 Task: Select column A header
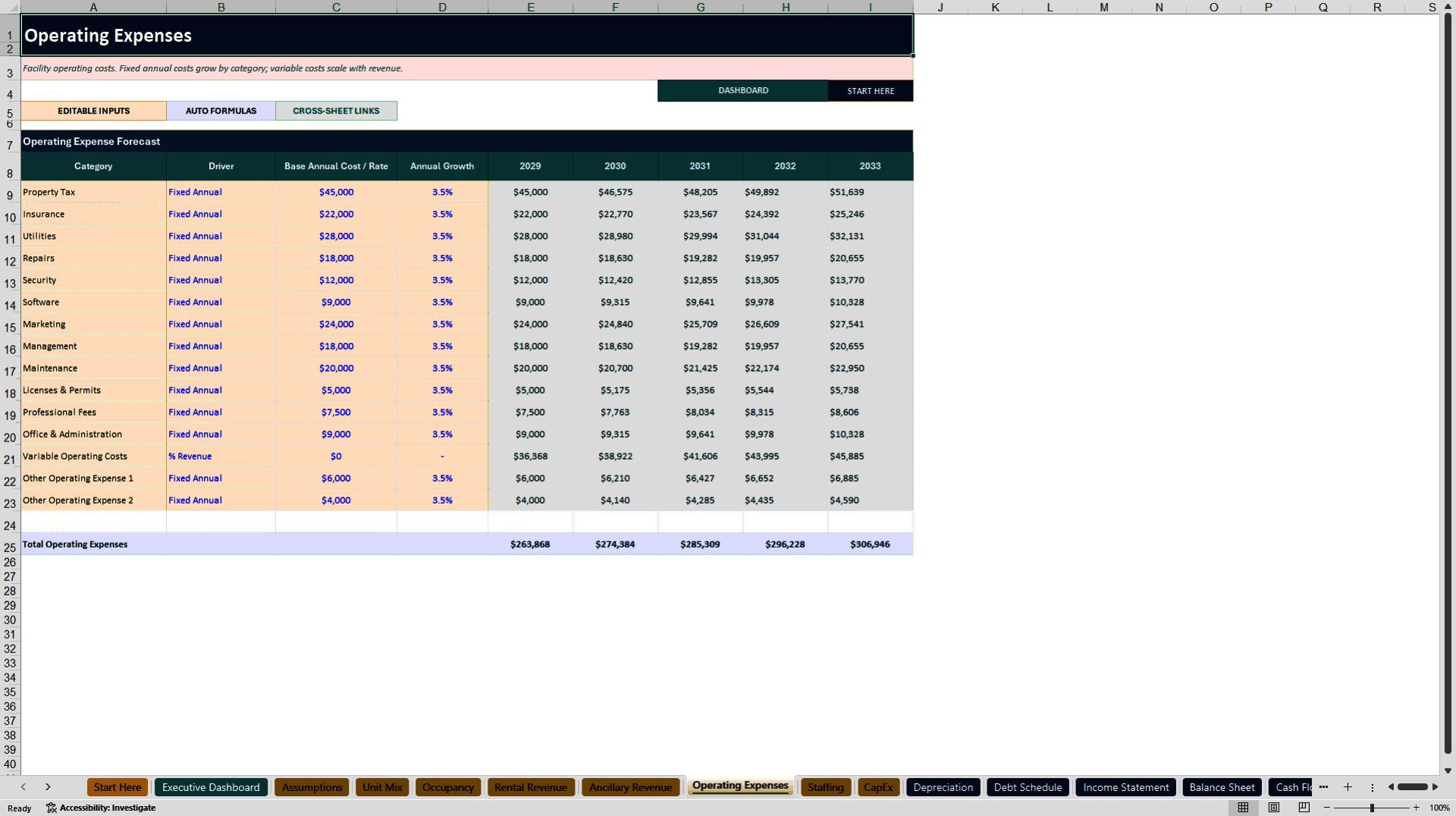(93, 7)
